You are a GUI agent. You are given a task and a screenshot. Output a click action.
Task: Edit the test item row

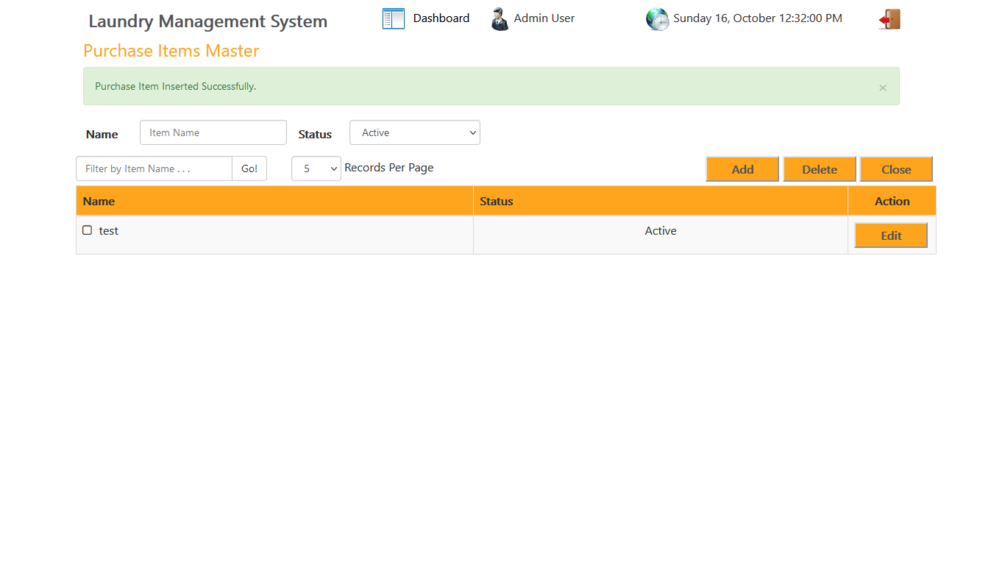click(891, 235)
